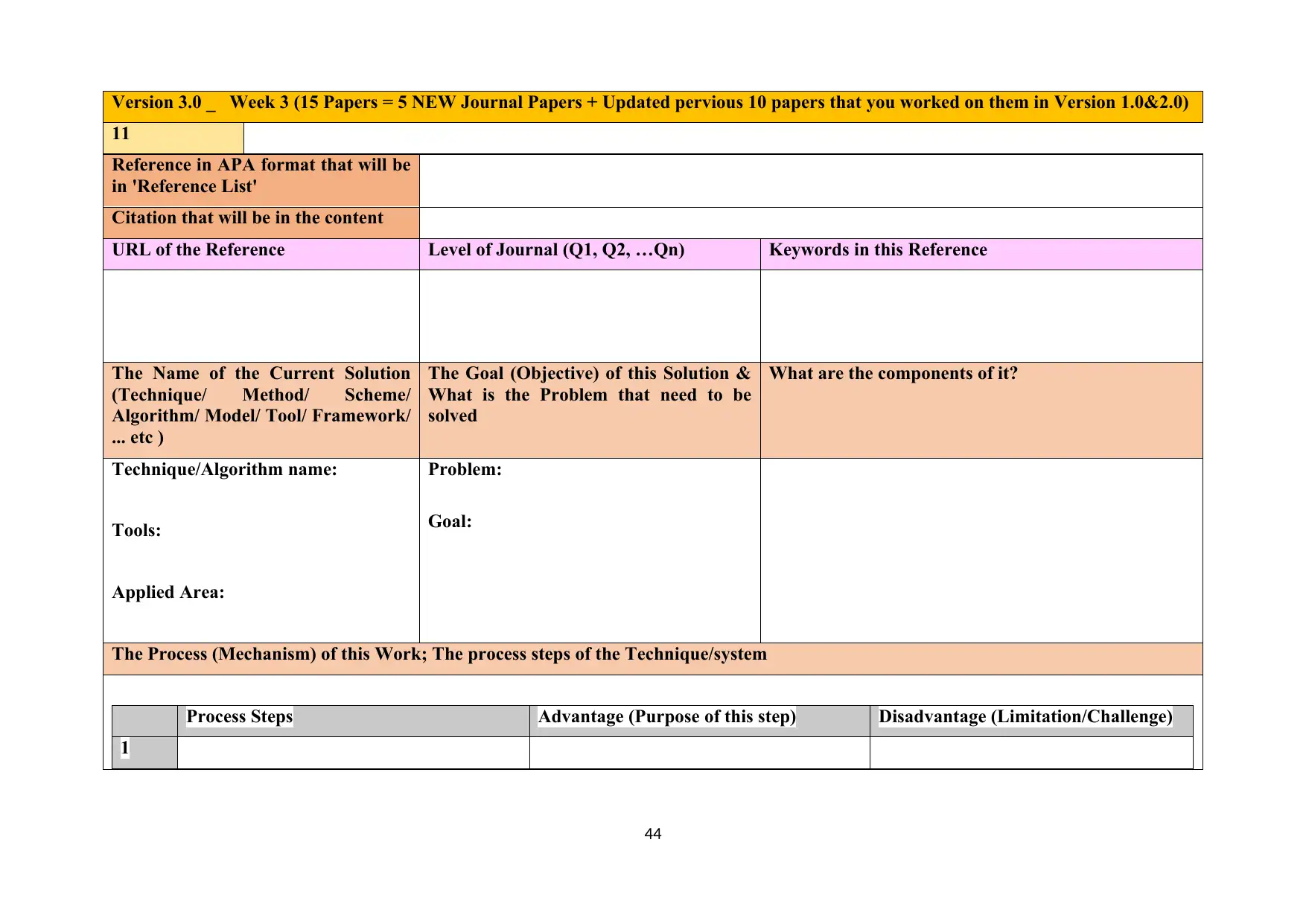The width and height of the screenshot is (1306, 924).
Task: Click the page number '44'
Action: tap(653, 834)
